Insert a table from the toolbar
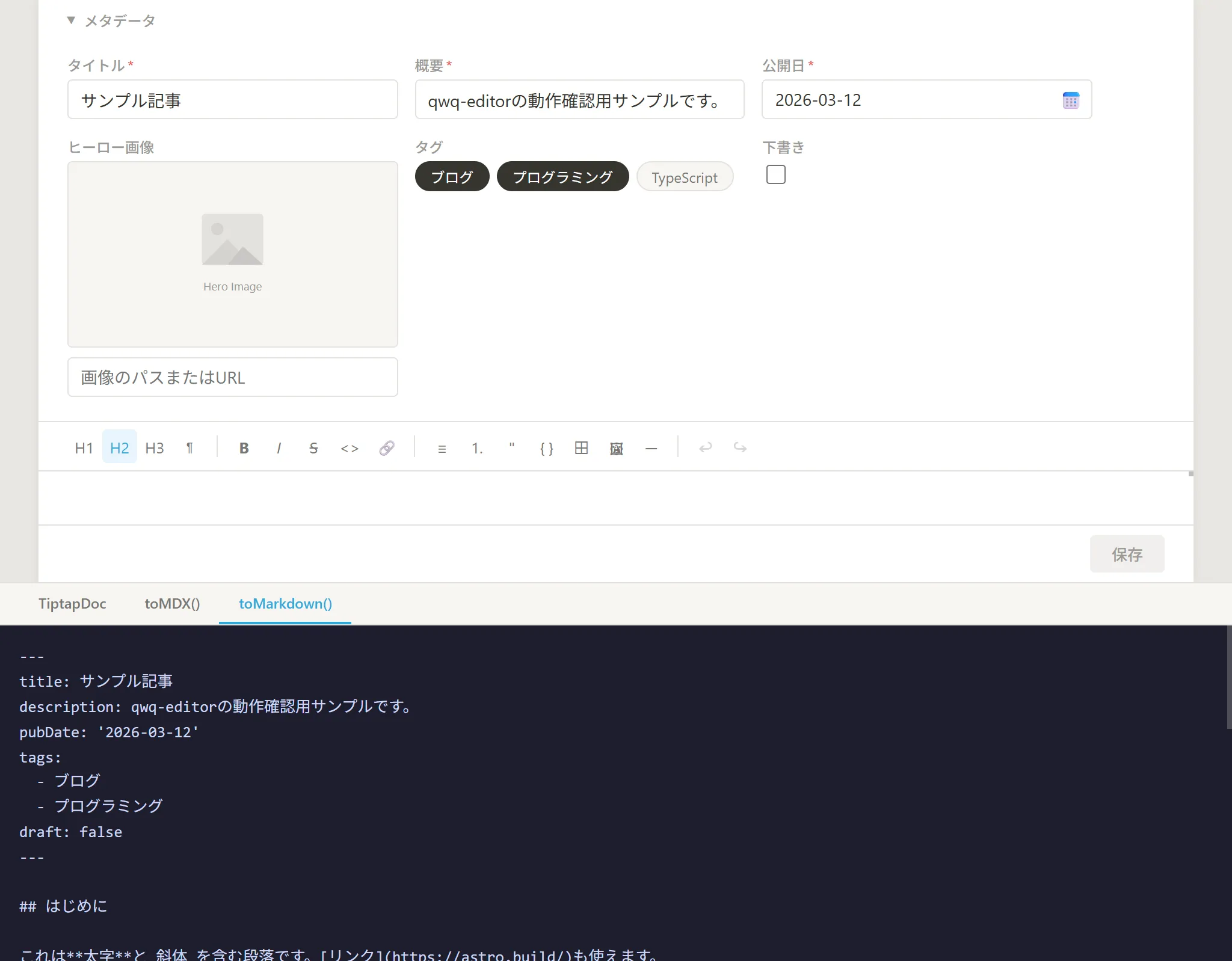Image resolution: width=1232 pixels, height=961 pixels. [581, 447]
